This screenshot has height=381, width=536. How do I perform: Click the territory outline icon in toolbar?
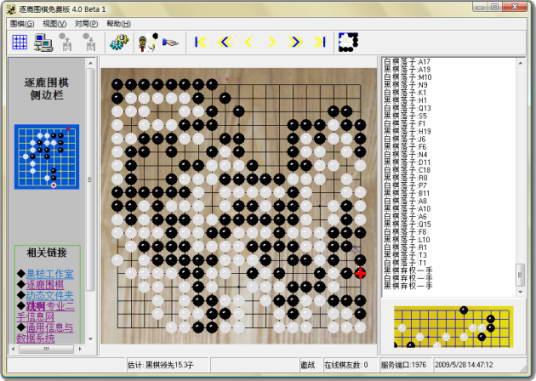pos(348,42)
